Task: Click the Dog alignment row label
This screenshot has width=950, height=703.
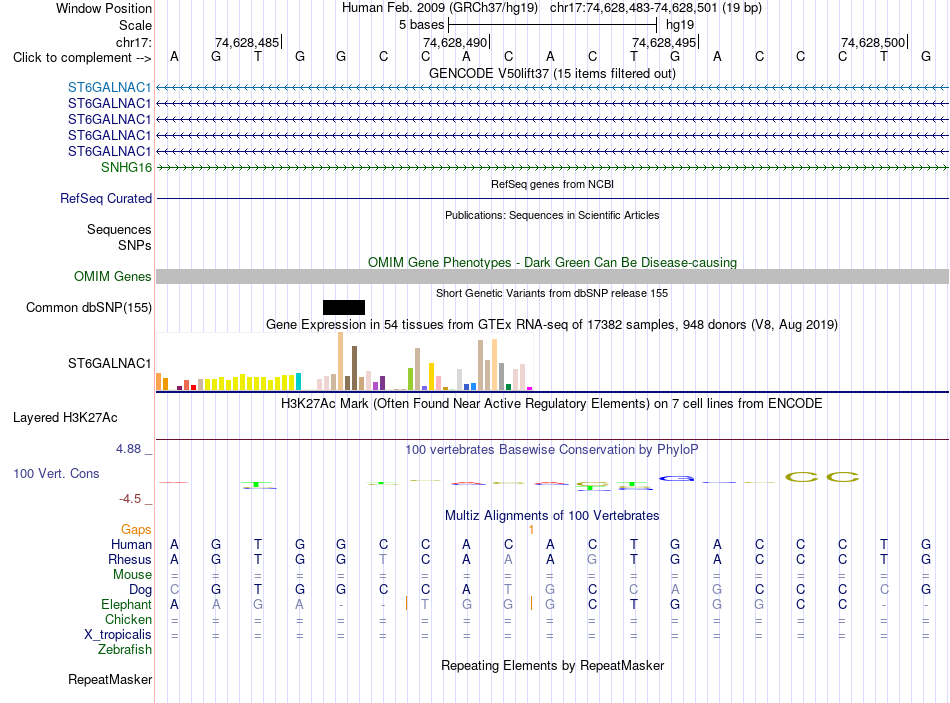Action: tap(140, 590)
